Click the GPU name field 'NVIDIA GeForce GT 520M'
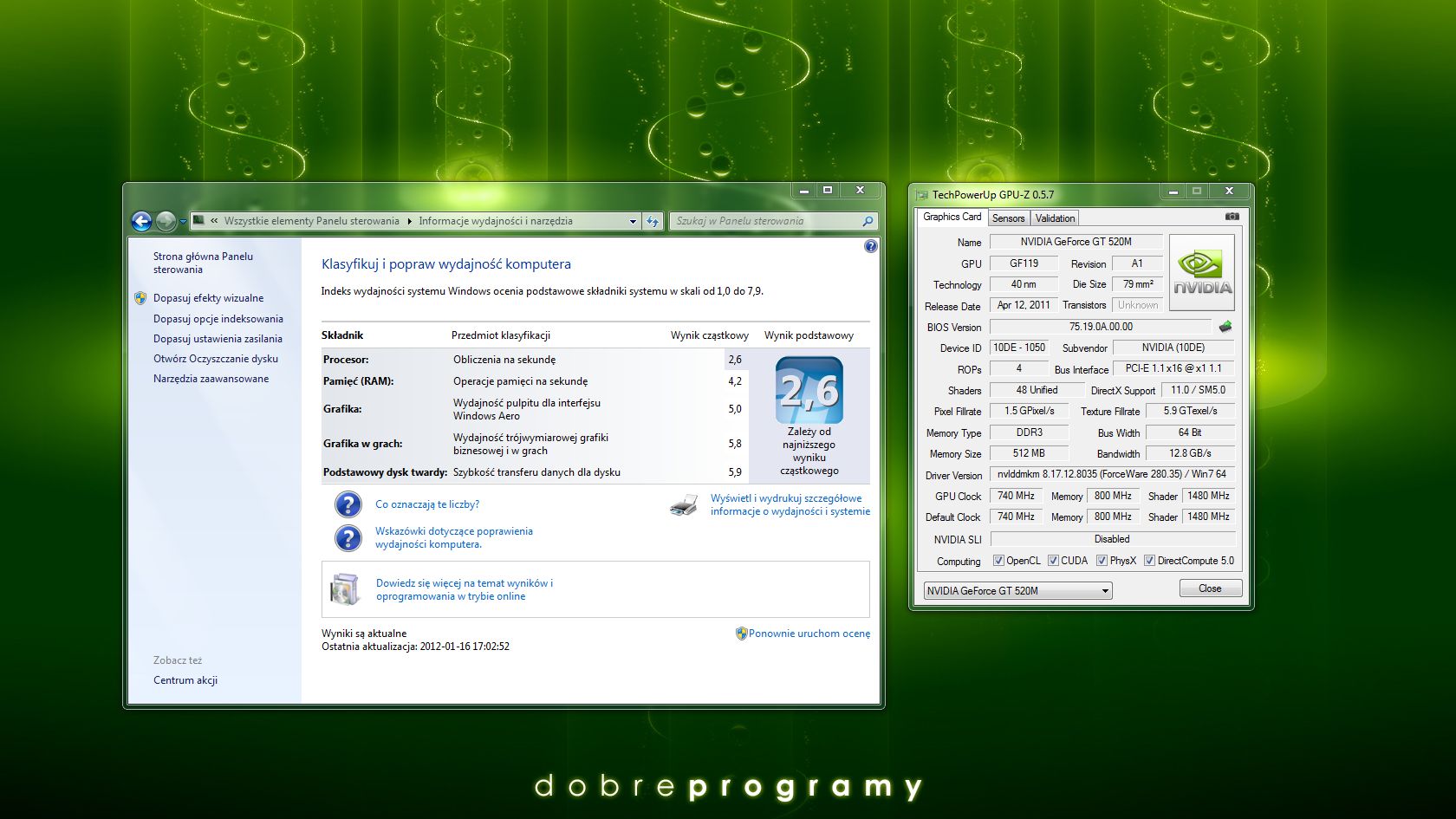This screenshot has width=1456, height=819. coord(1076,242)
